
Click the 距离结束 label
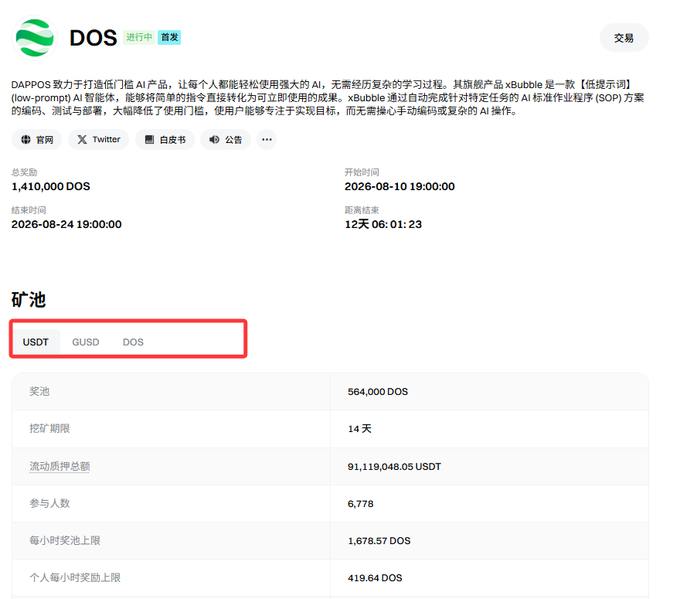[x=362, y=210]
